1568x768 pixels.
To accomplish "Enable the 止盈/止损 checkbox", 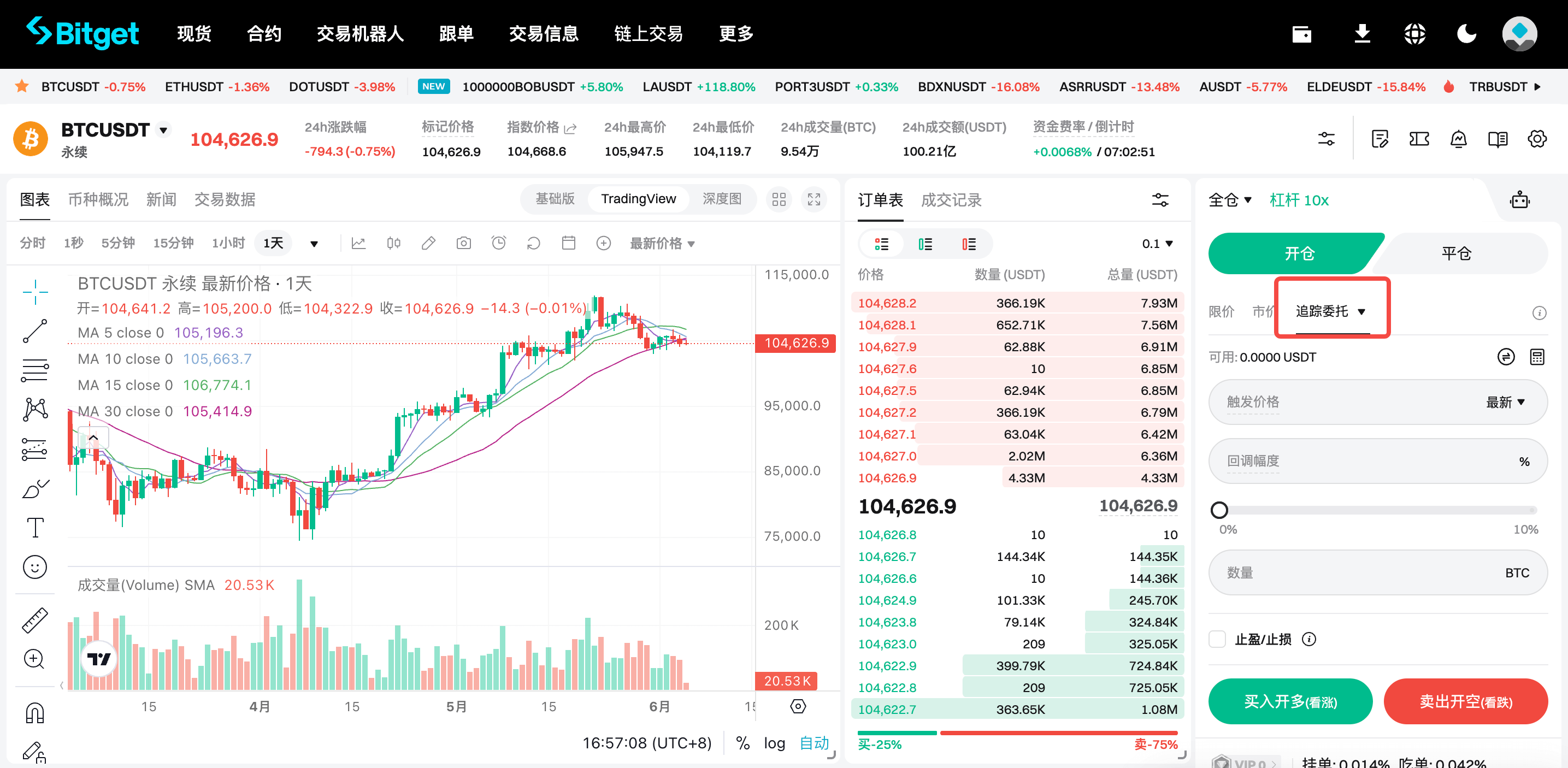I will pos(1217,639).
